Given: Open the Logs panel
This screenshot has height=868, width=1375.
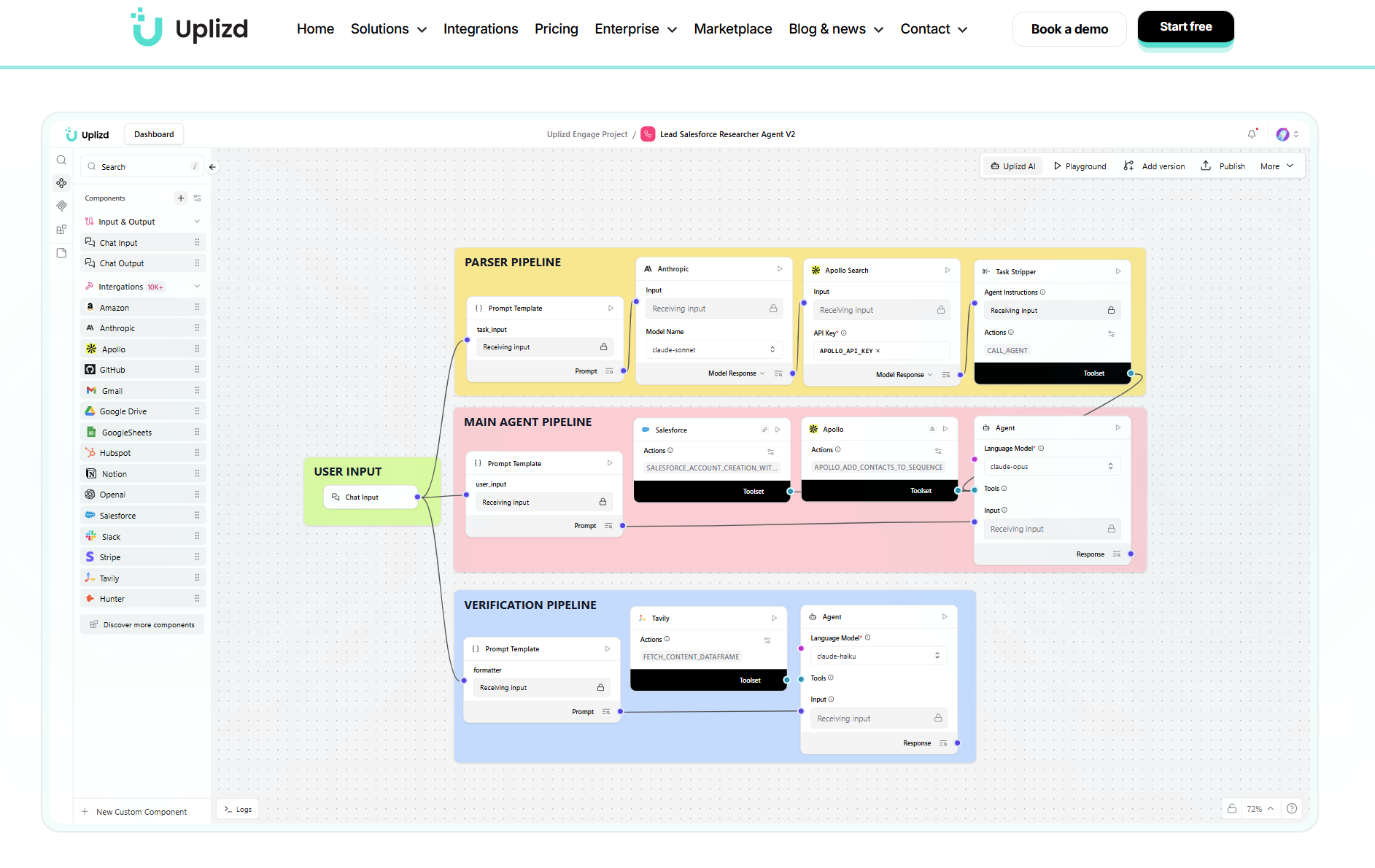Looking at the screenshot, I should click(238, 810).
